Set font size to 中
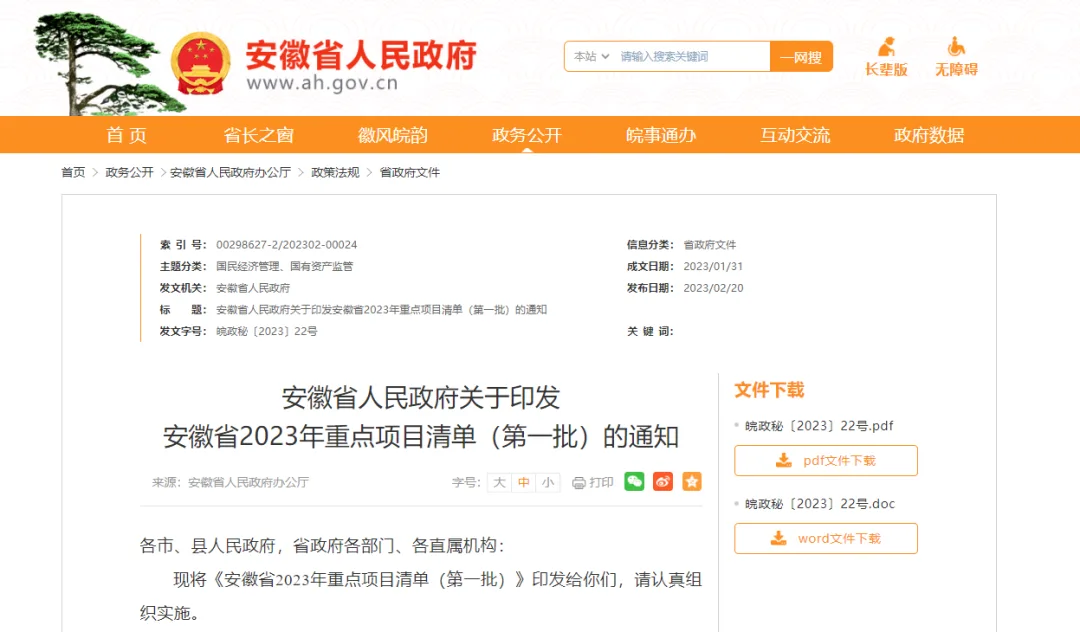Screen dimensions: 1080x632 [x=523, y=483]
